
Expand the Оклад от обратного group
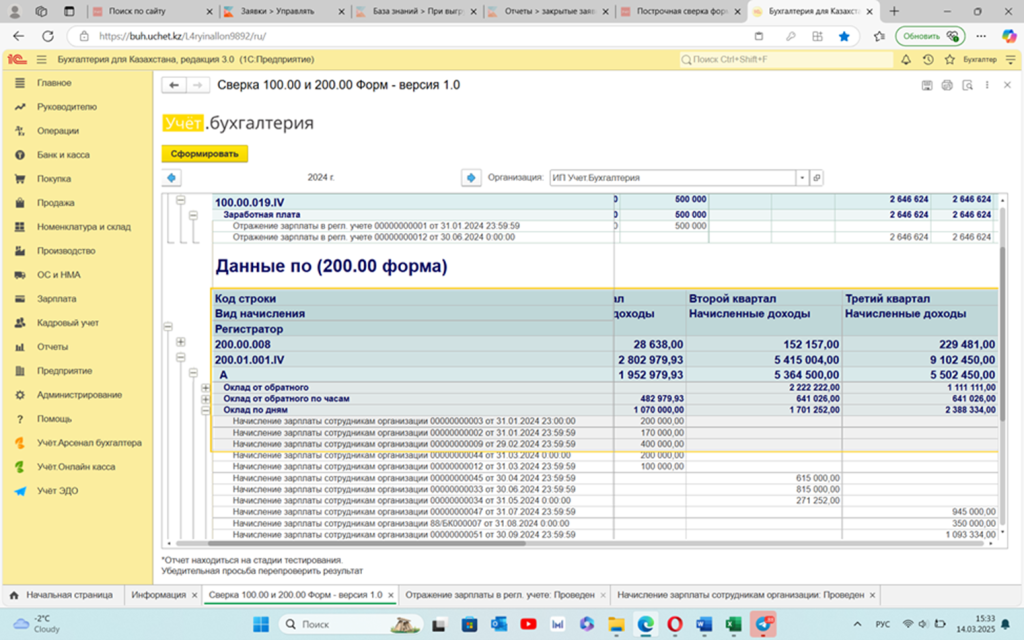pos(205,387)
